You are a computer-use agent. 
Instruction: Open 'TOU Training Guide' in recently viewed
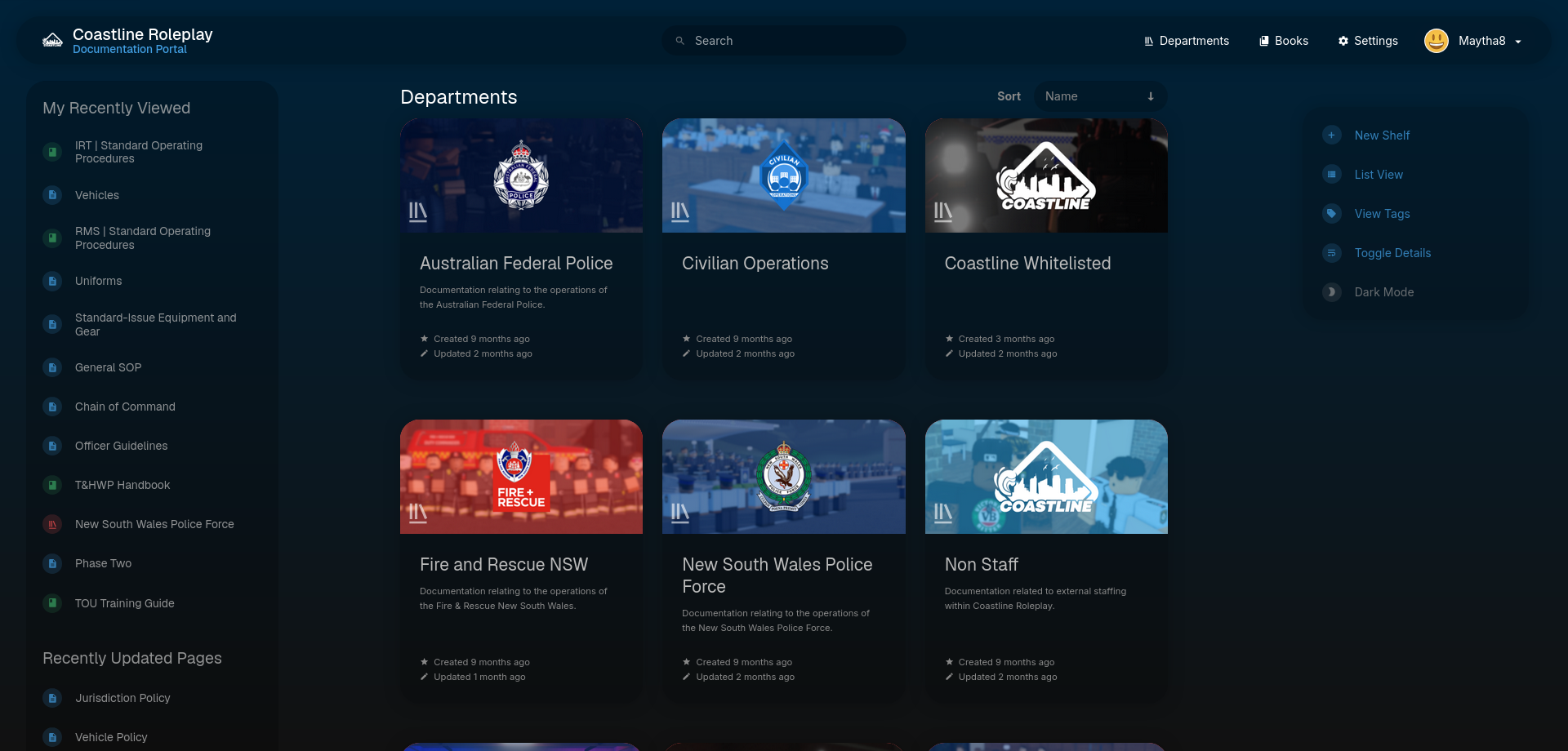[x=125, y=603]
